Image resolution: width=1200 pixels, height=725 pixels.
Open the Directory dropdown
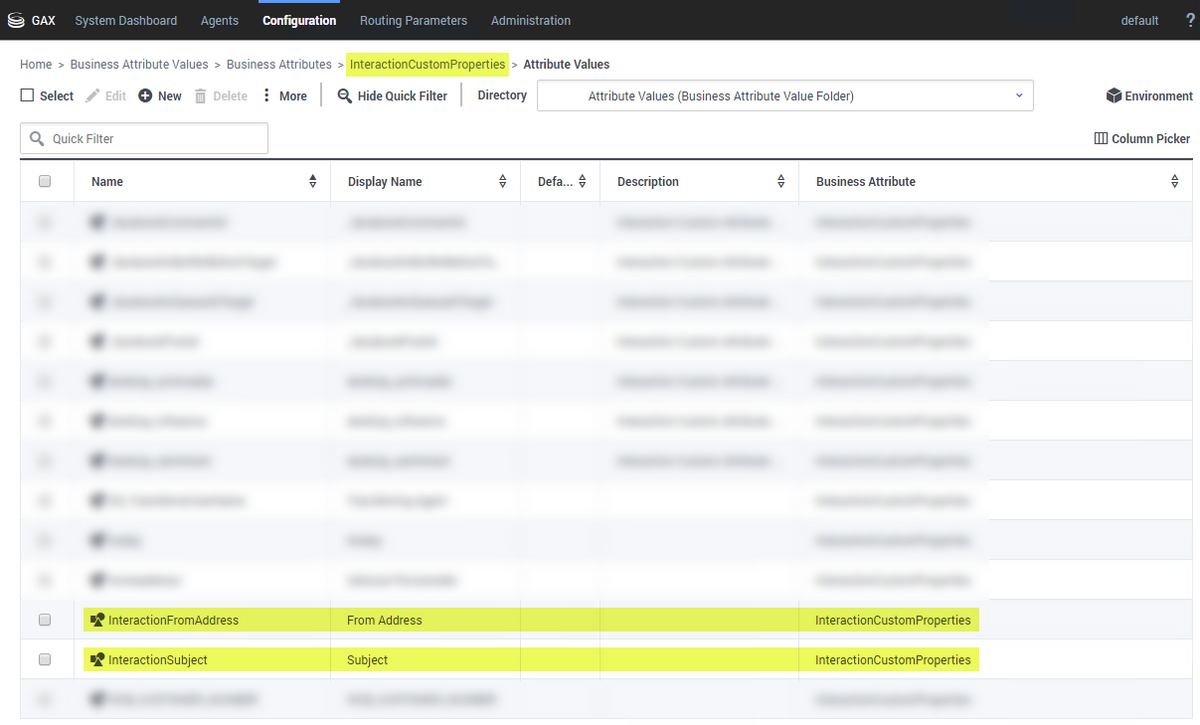coord(785,96)
